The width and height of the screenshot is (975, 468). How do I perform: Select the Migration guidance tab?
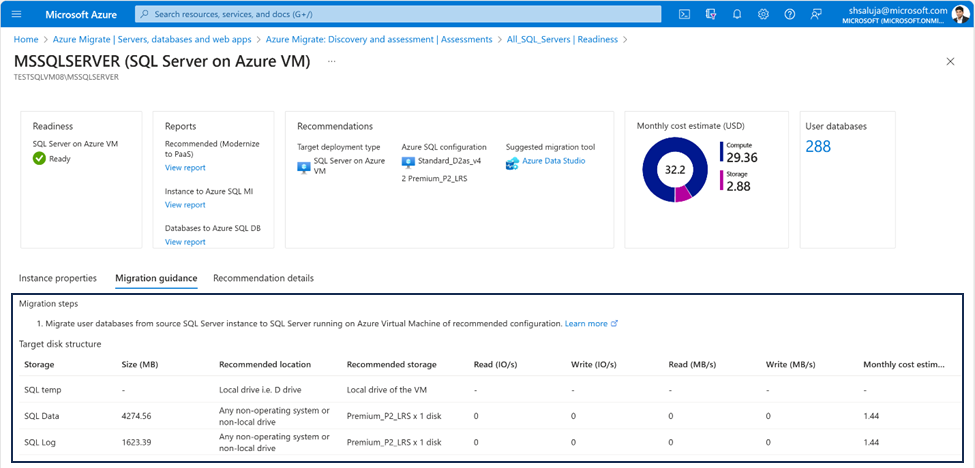(x=156, y=278)
